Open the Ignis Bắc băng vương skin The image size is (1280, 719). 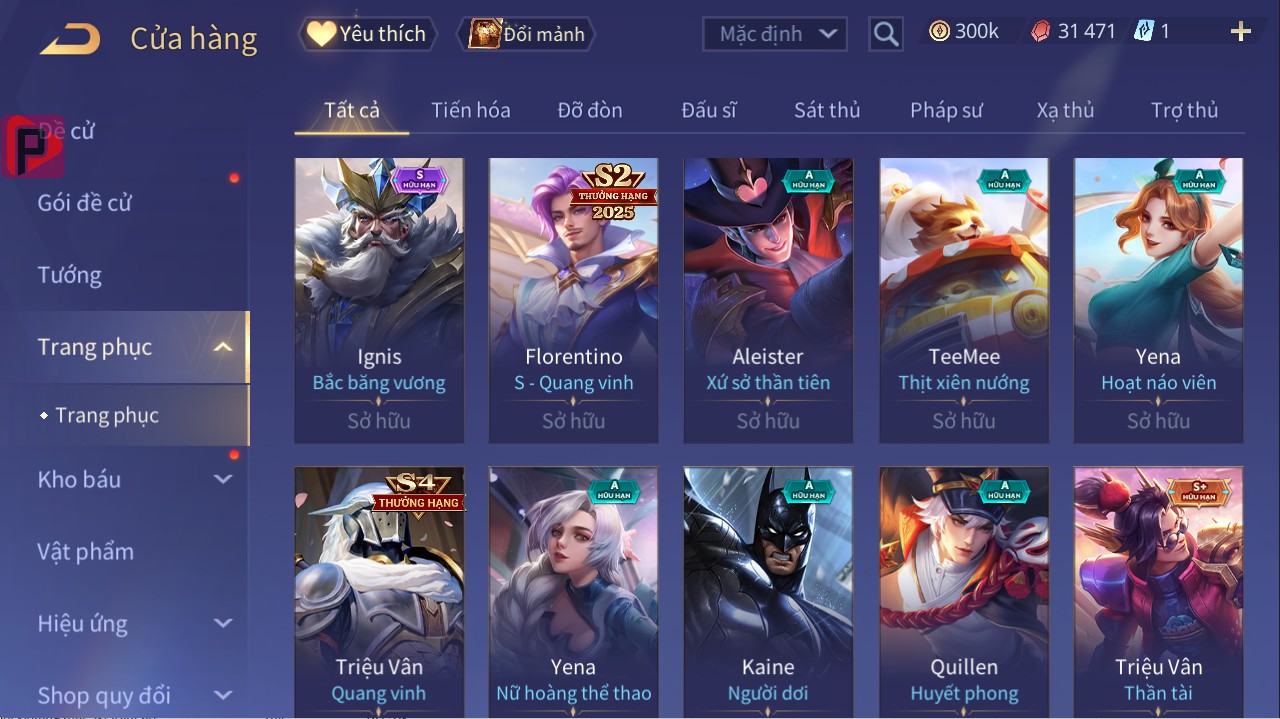pos(379,300)
